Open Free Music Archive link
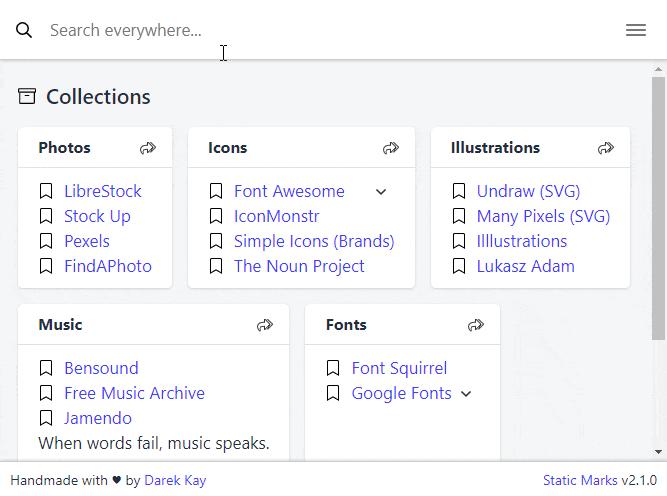This screenshot has height=496, width=667. [134, 393]
